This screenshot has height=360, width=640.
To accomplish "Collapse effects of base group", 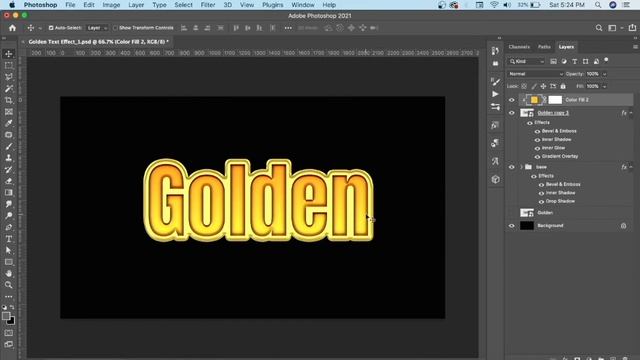I will 631,167.
